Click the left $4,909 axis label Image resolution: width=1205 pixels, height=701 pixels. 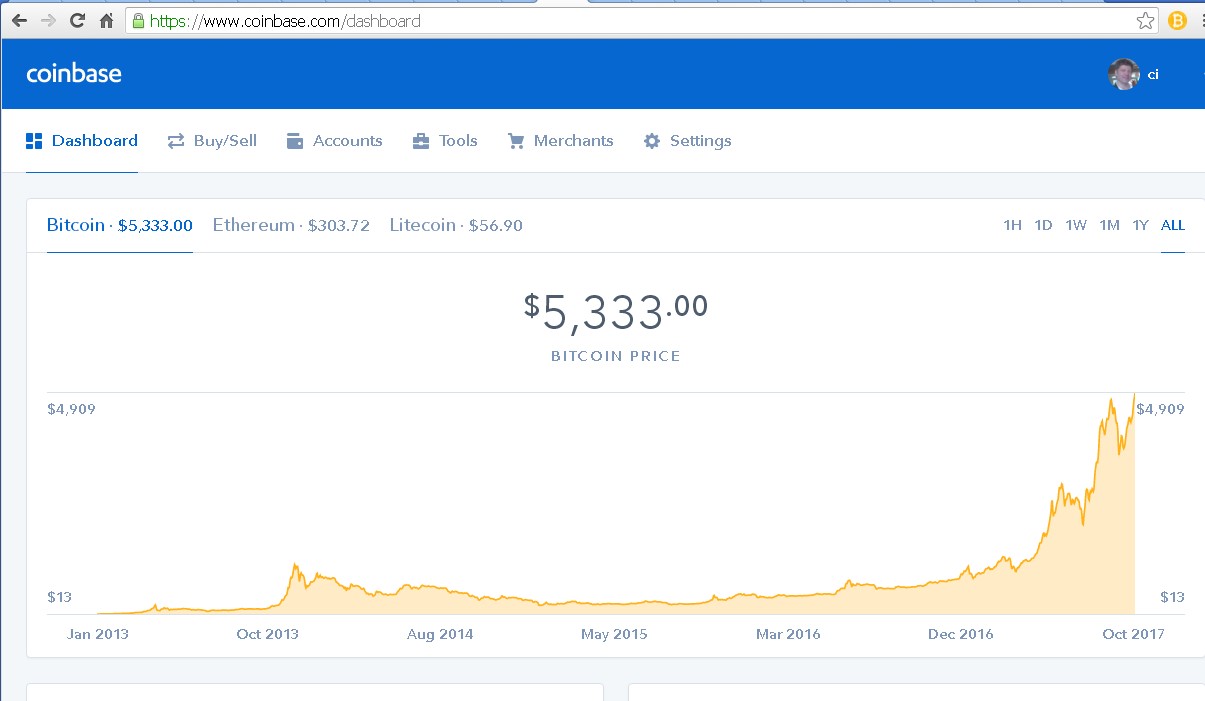point(71,409)
